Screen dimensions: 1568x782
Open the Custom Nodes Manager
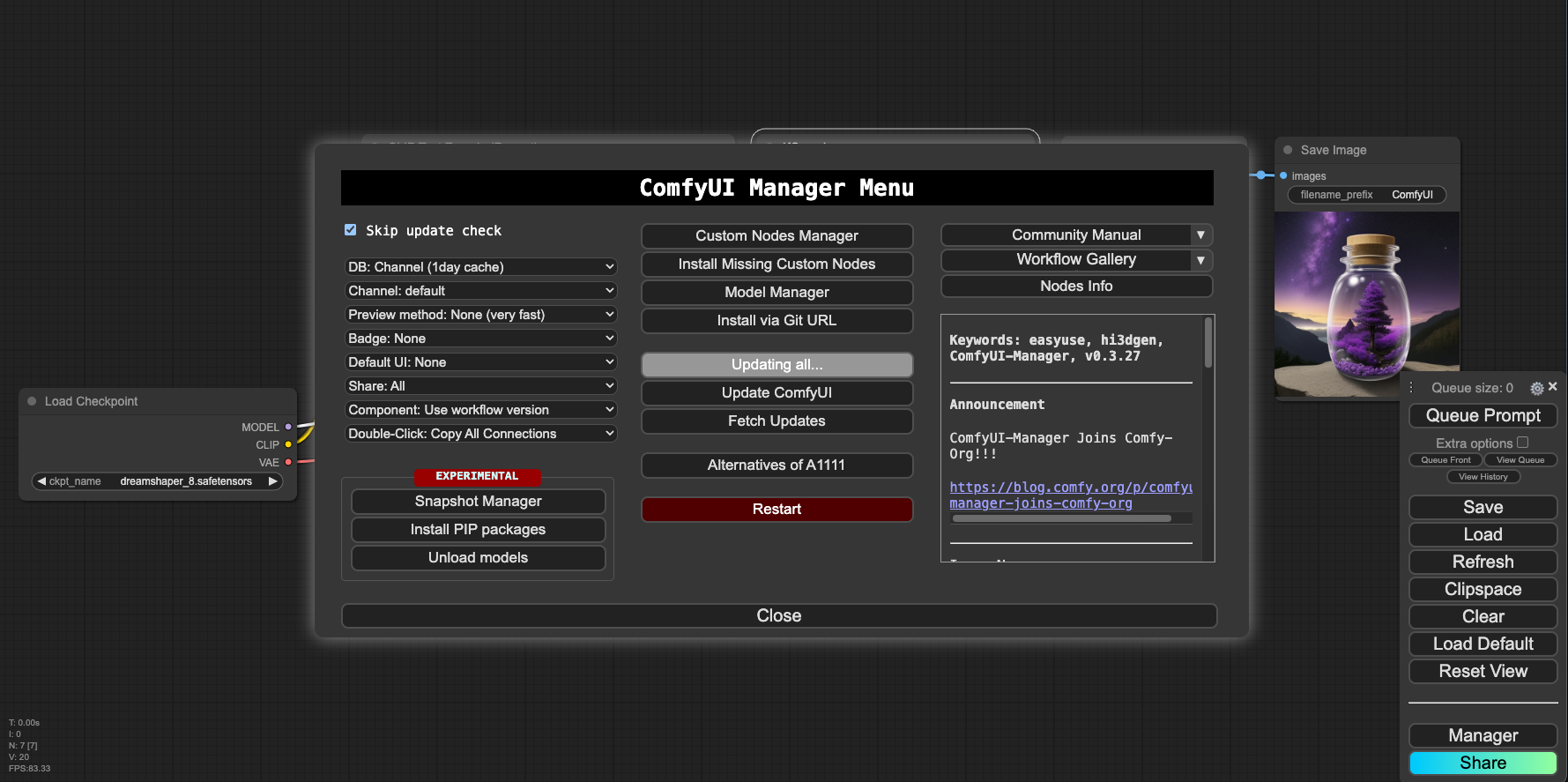pyautogui.click(x=777, y=235)
